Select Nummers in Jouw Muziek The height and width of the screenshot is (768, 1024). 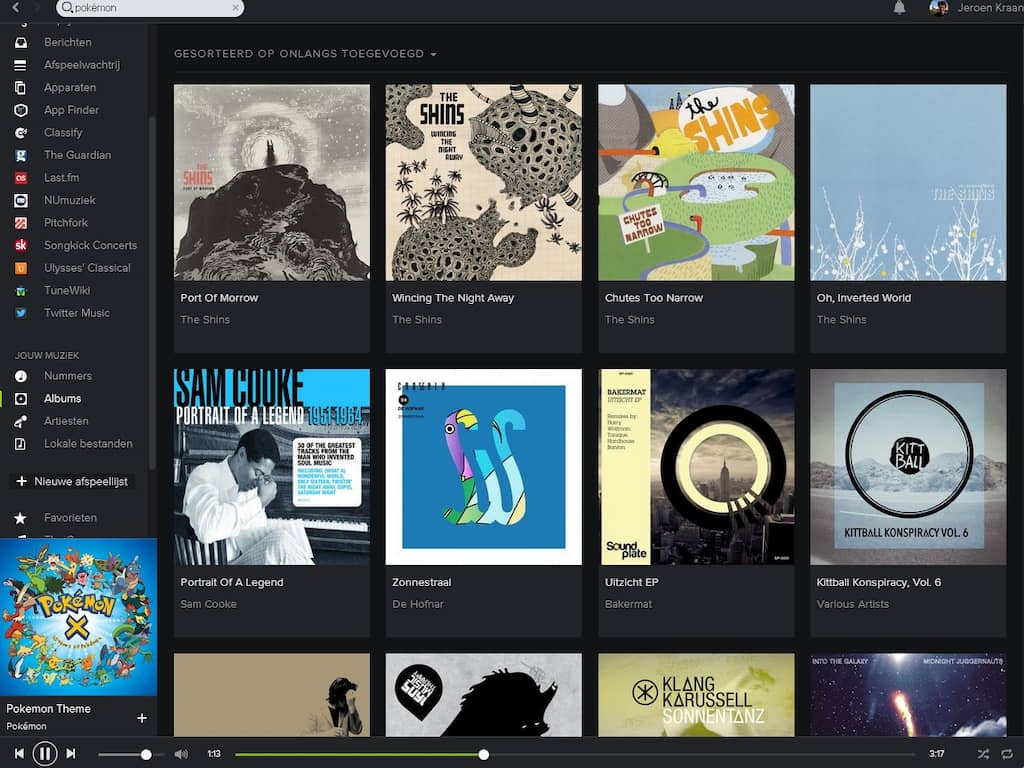pos(67,376)
